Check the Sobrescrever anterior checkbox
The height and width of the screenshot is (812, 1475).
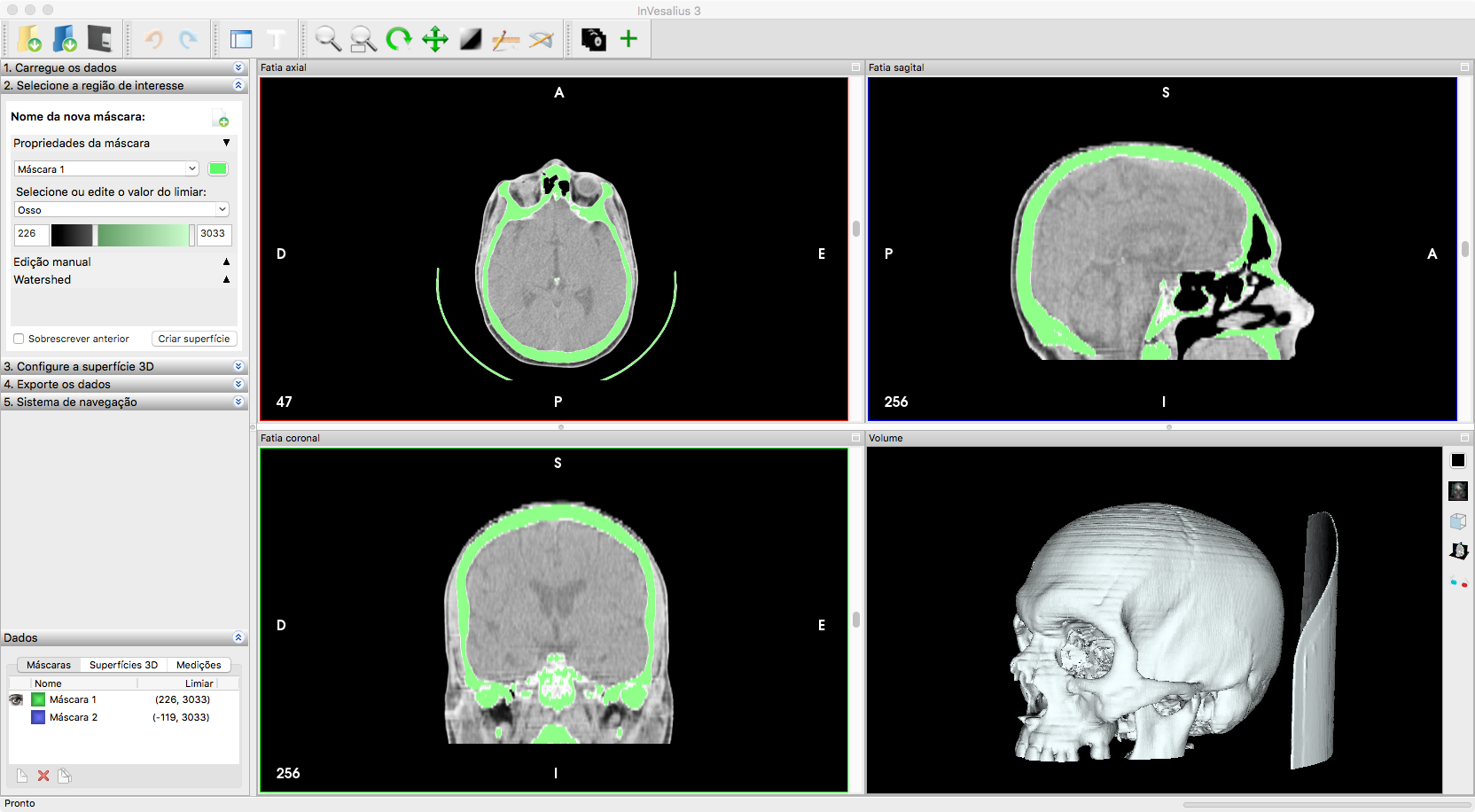pos(19,339)
